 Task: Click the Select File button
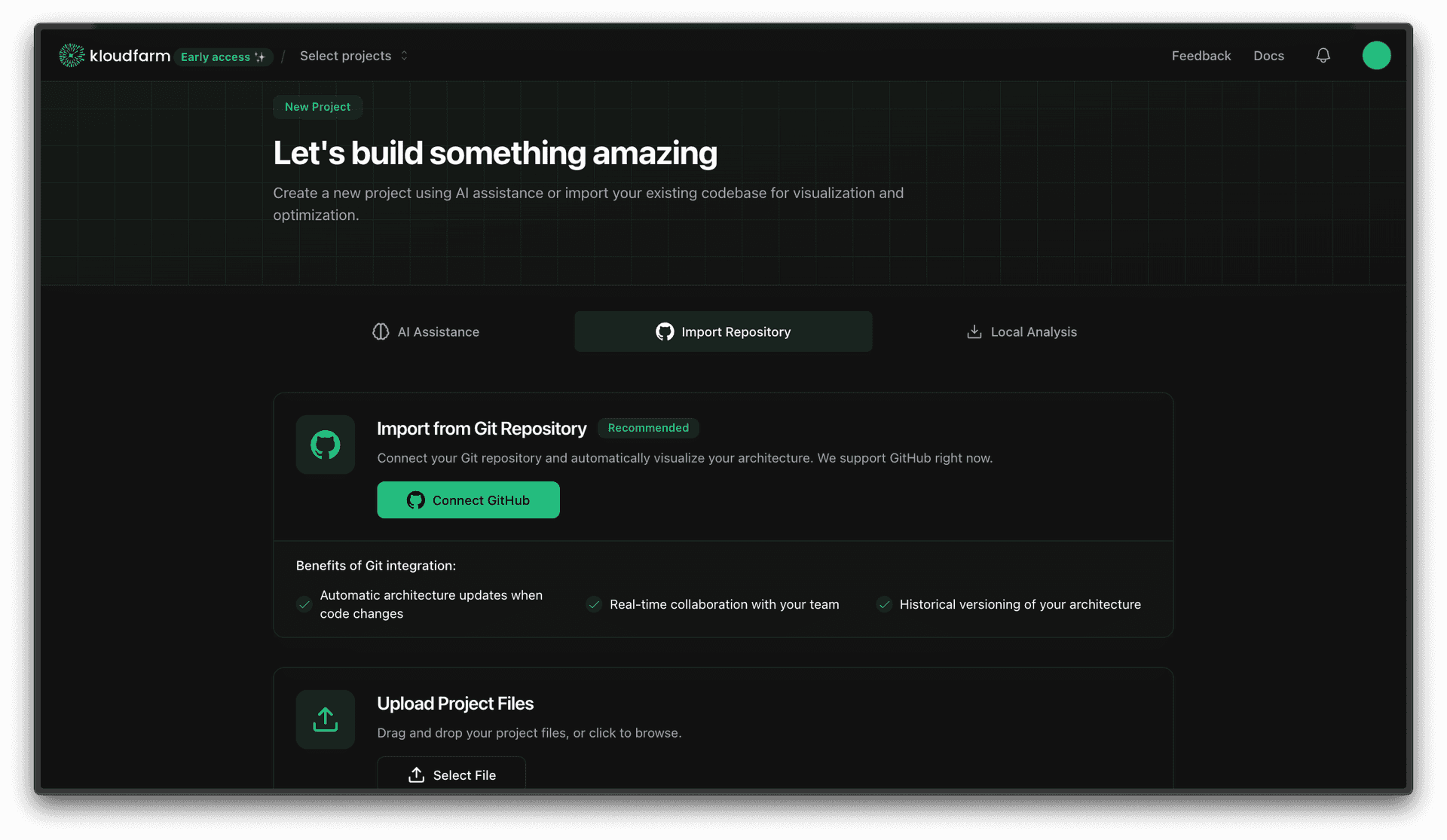451,774
